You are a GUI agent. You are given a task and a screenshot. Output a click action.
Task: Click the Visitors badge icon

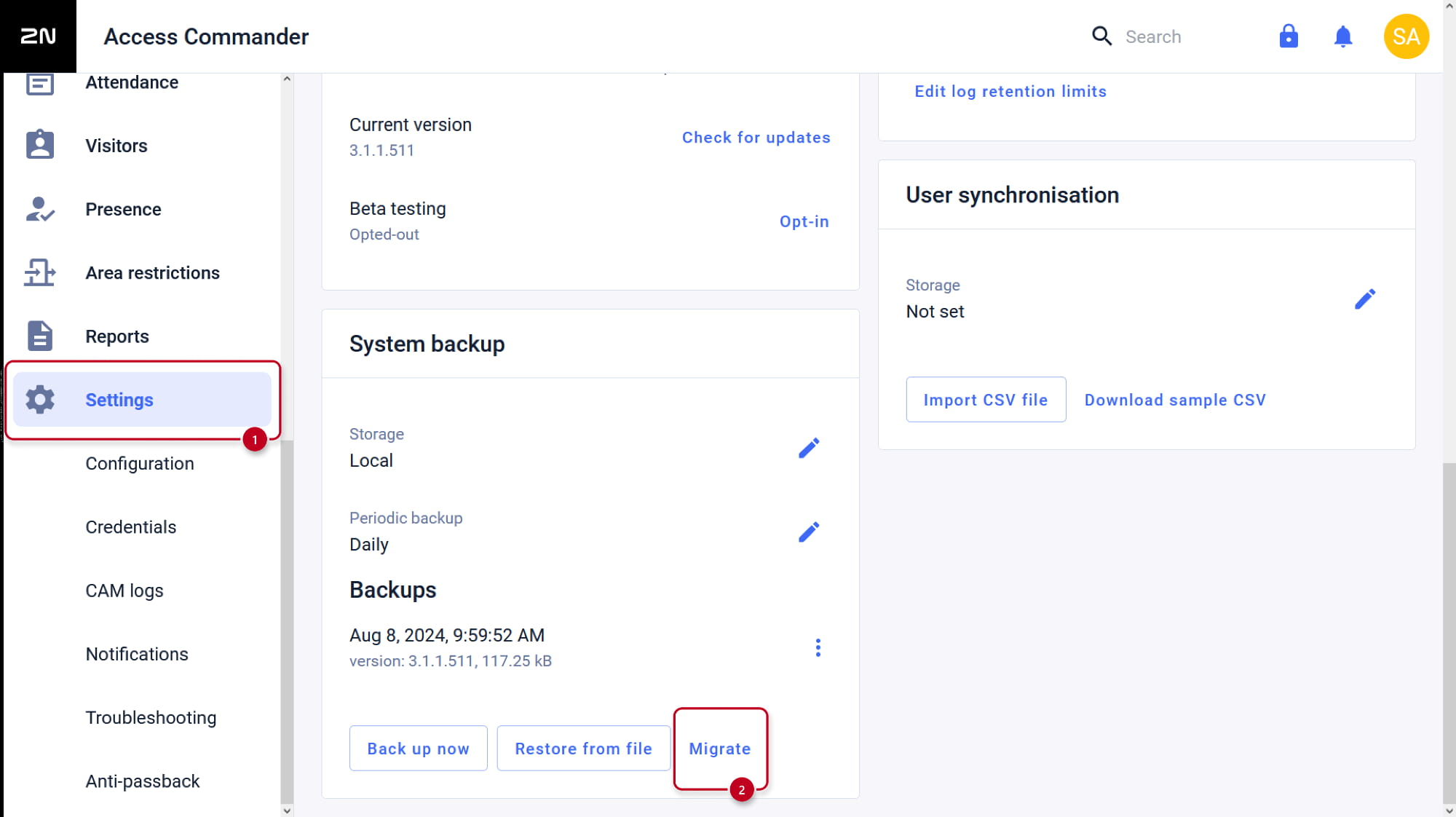point(40,145)
